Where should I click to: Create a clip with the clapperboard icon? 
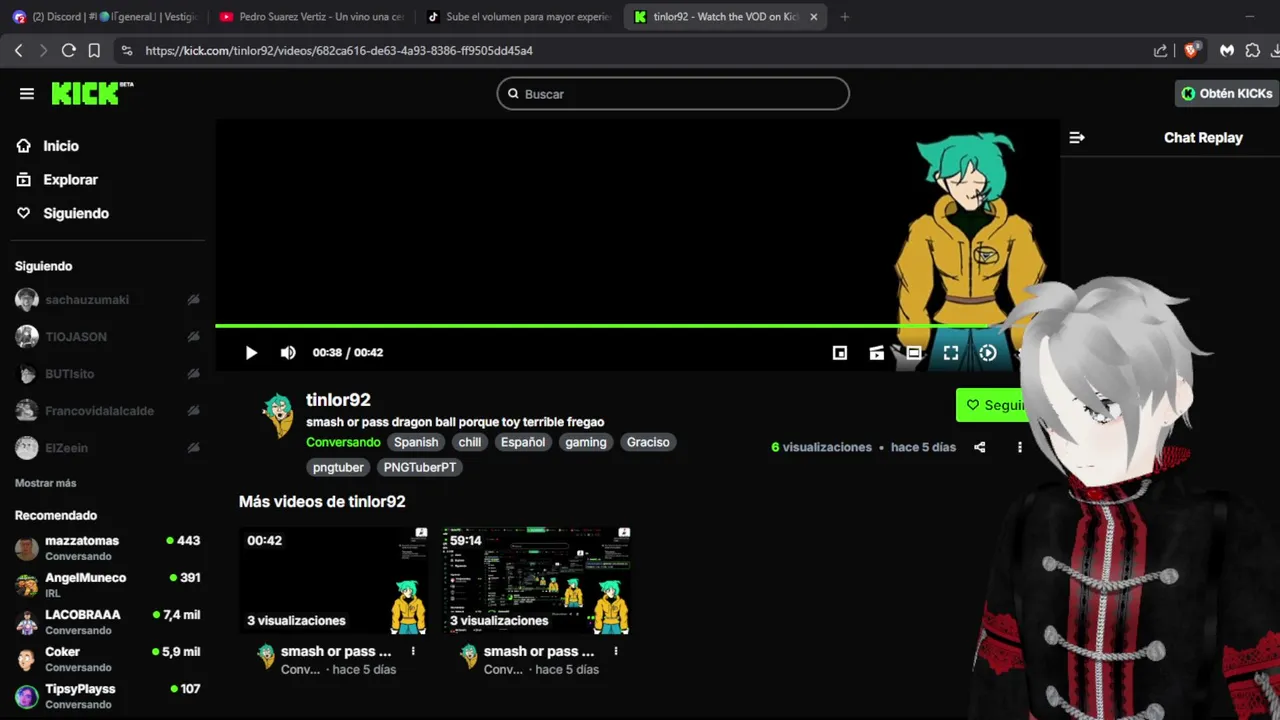[877, 353]
